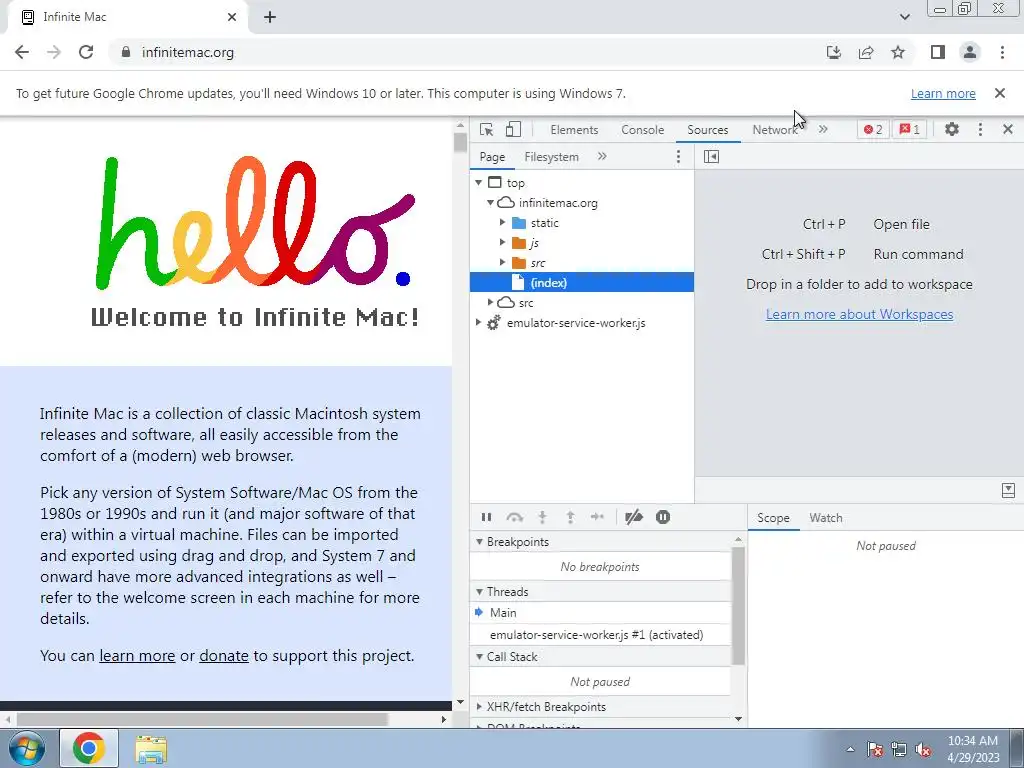Open the DevTools settings gear
The height and width of the screenshot is (768, 1024).
point(952,129)
